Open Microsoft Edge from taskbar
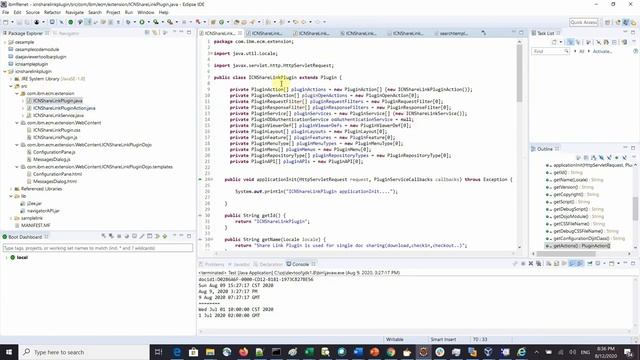The image size is (640, 360). click(177, 352)
